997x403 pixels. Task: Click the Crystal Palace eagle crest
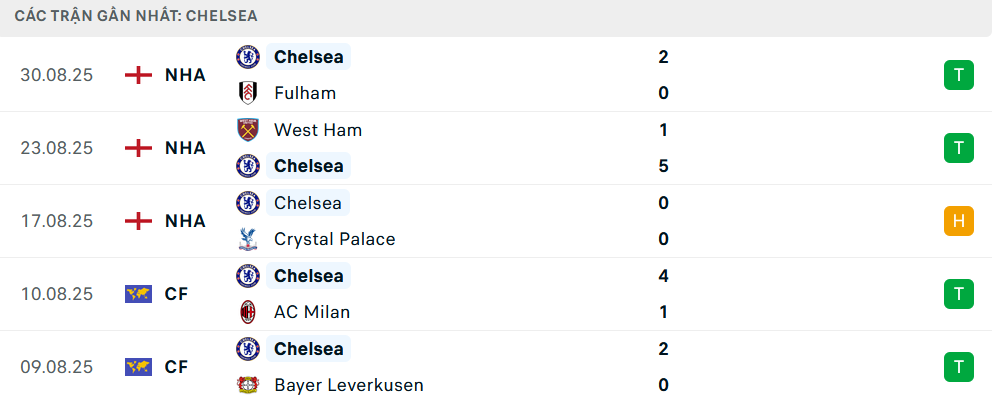(247, 239)
